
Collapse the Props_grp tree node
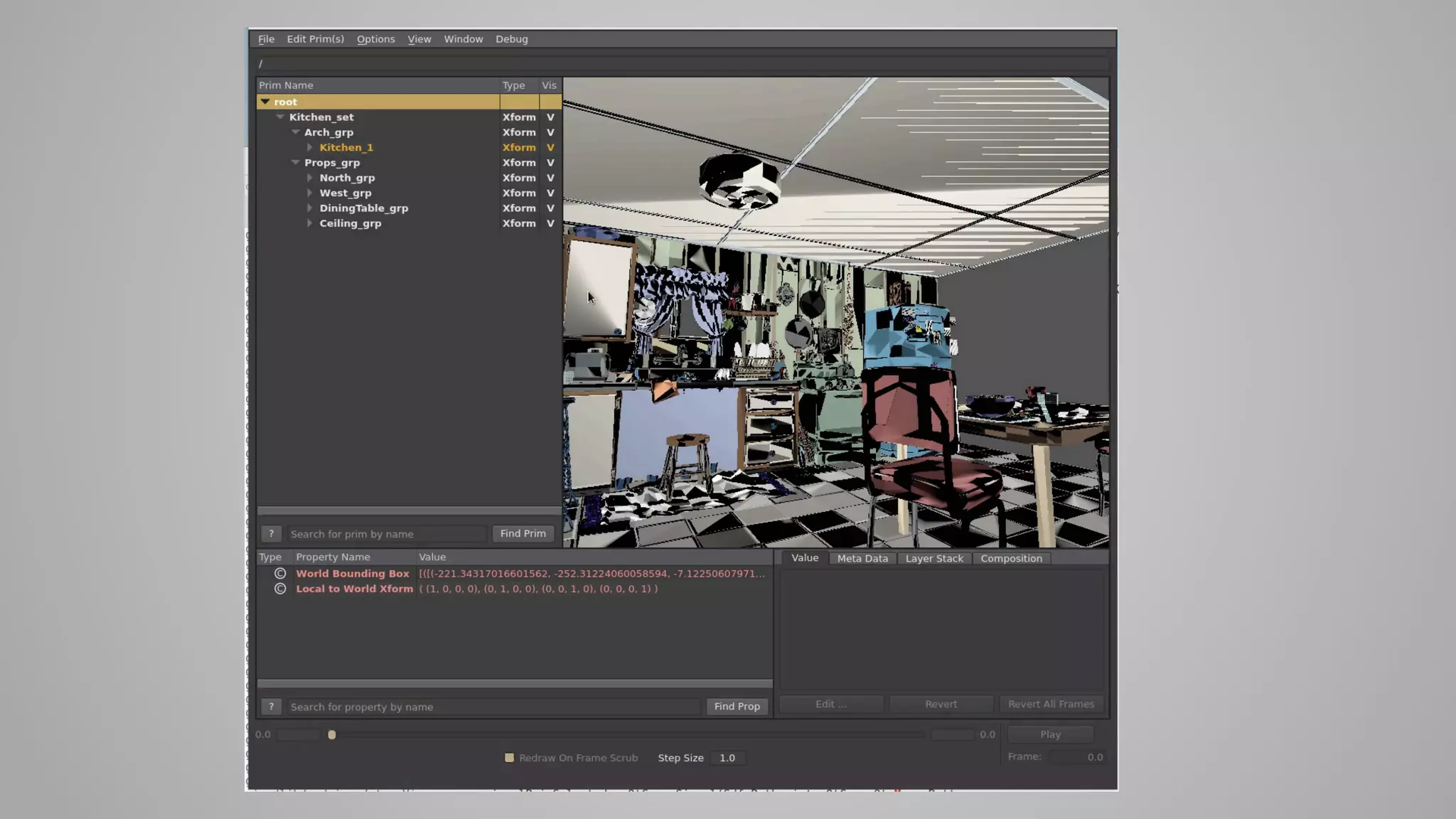pyautogui.click(x=295, y=163)
